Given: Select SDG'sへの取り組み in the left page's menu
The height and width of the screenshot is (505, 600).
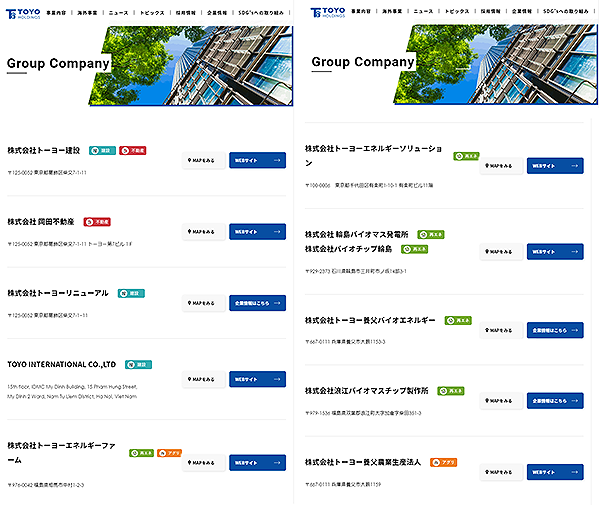Looking at the screenshot, I should point(264,13).
